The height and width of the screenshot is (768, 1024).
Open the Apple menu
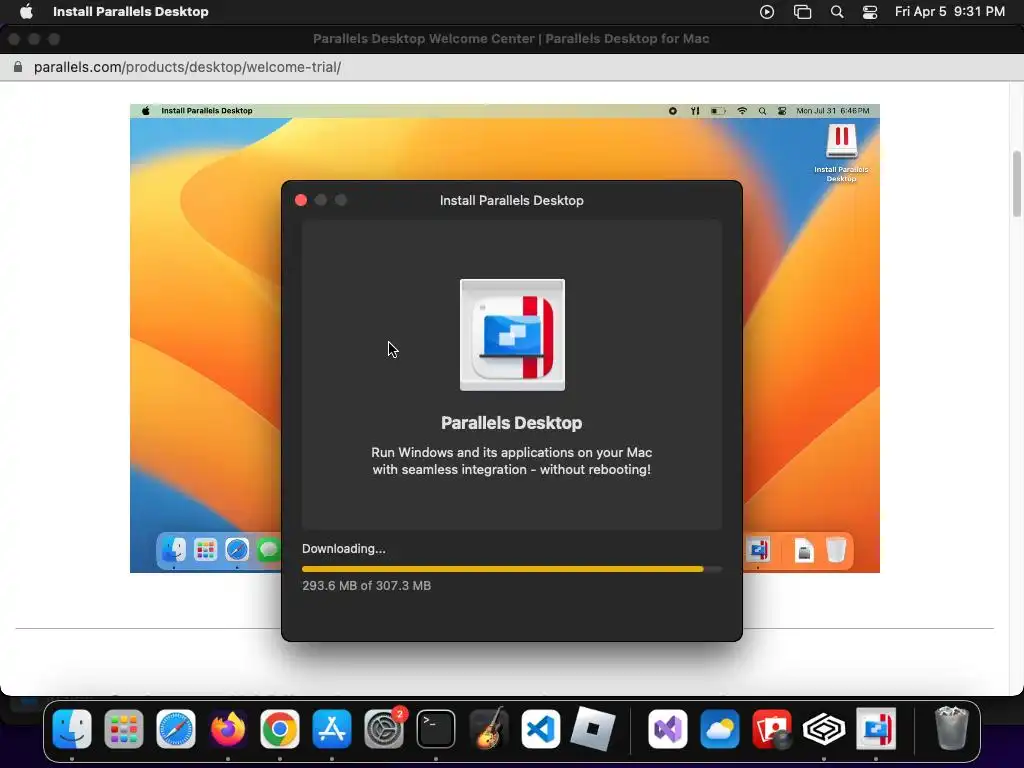coord(26,12)
